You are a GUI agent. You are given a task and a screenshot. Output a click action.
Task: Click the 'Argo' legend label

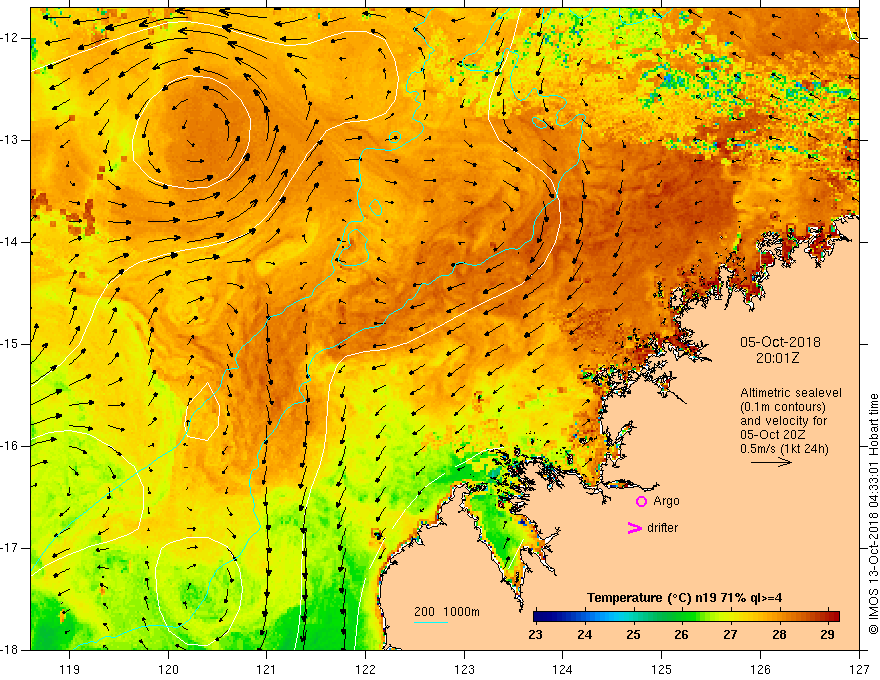pyautogui.click(x=666, y=501)
